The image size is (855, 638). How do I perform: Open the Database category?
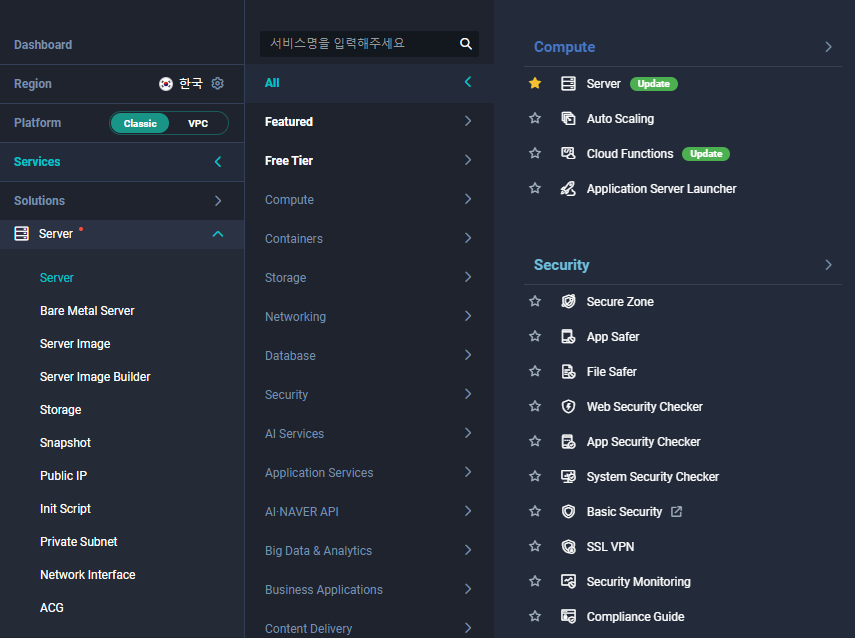(x=369, y=356)
